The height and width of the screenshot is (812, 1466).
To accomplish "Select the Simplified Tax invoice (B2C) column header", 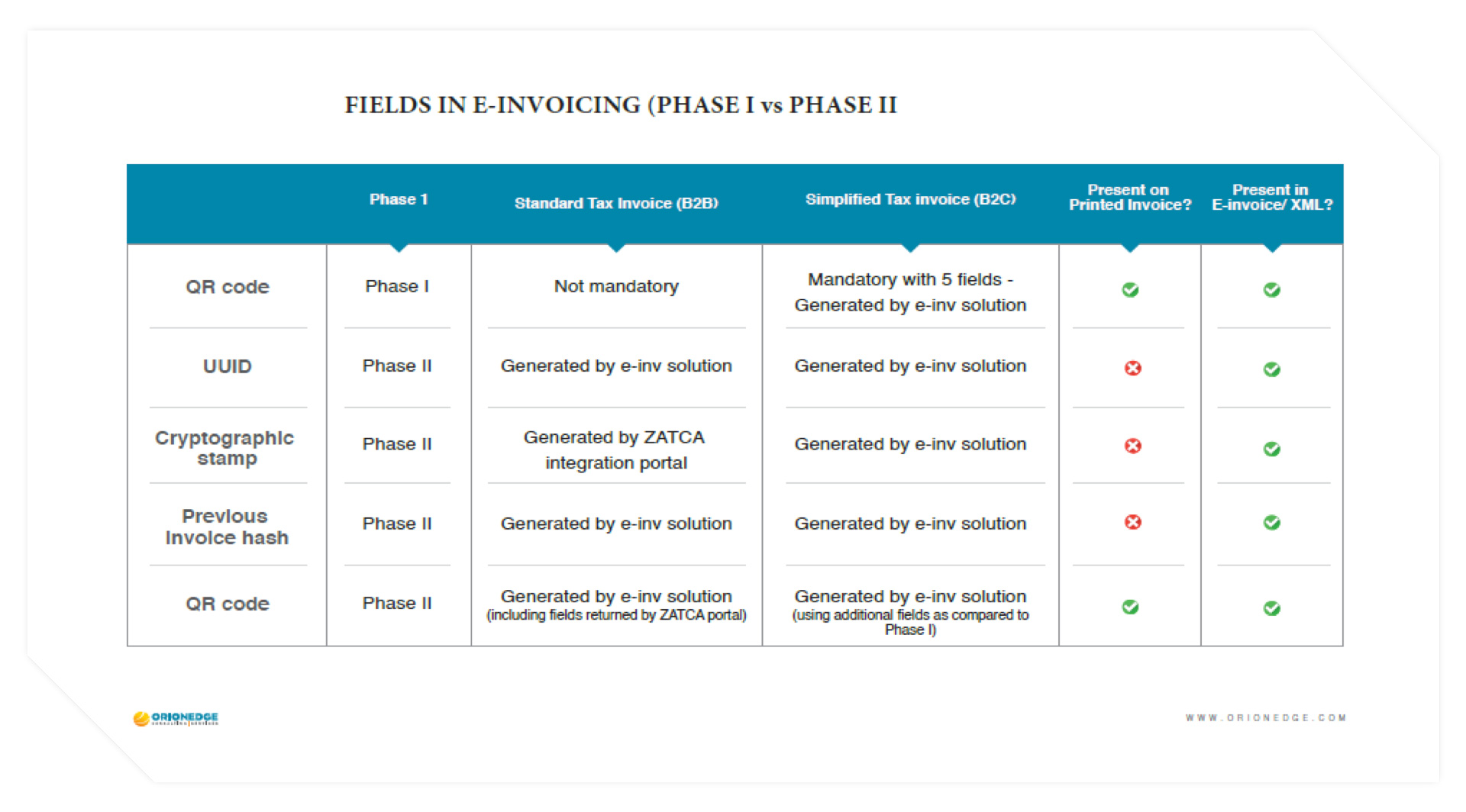I will [x=910, y=199].
